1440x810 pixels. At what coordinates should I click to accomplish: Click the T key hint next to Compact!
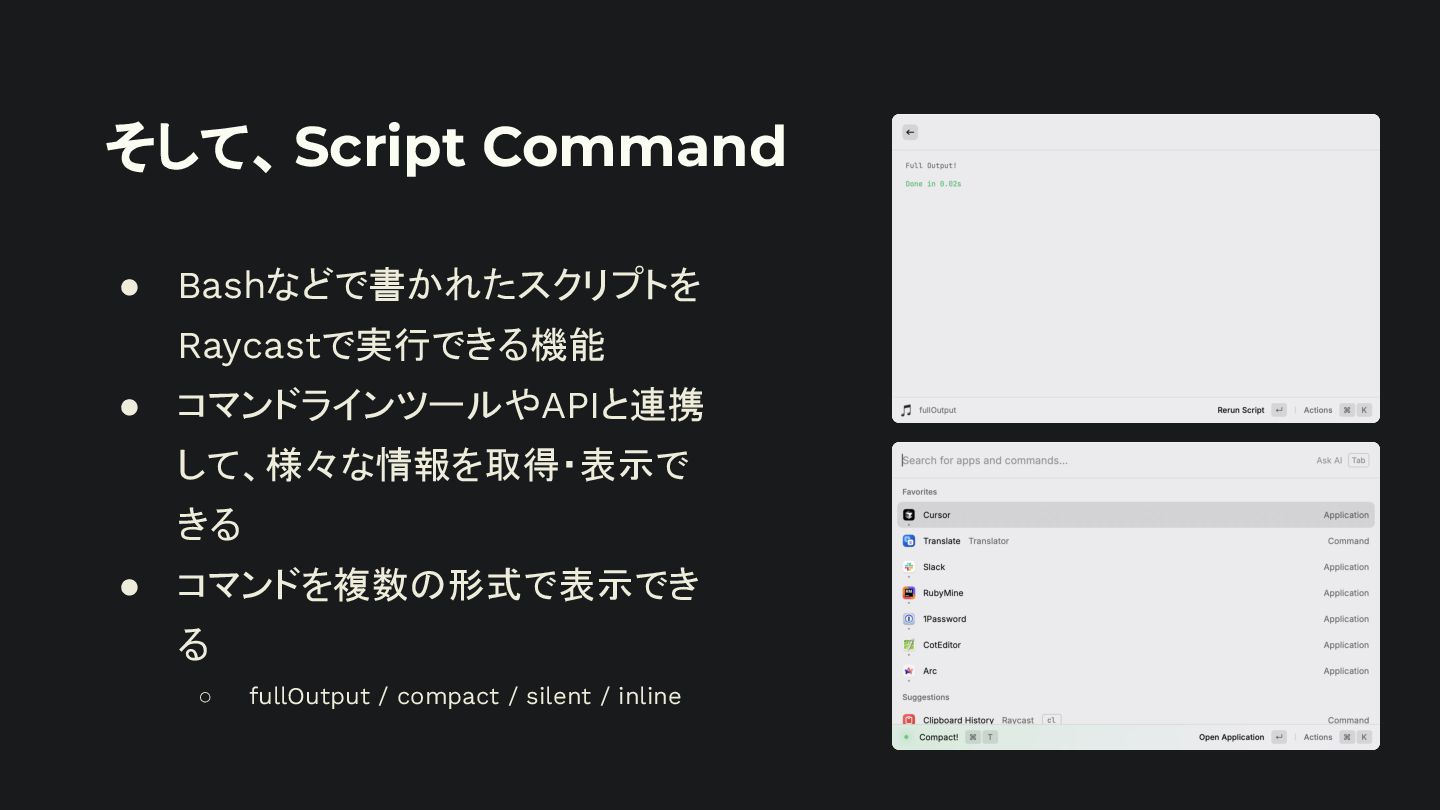point(990,737)
